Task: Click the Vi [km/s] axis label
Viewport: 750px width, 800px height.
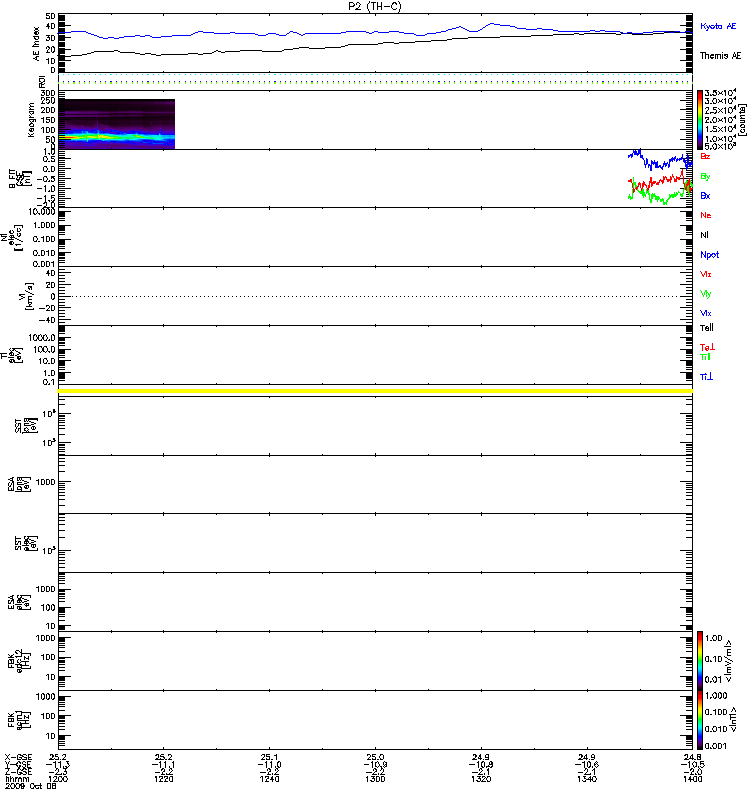Action: coord(26,296)
